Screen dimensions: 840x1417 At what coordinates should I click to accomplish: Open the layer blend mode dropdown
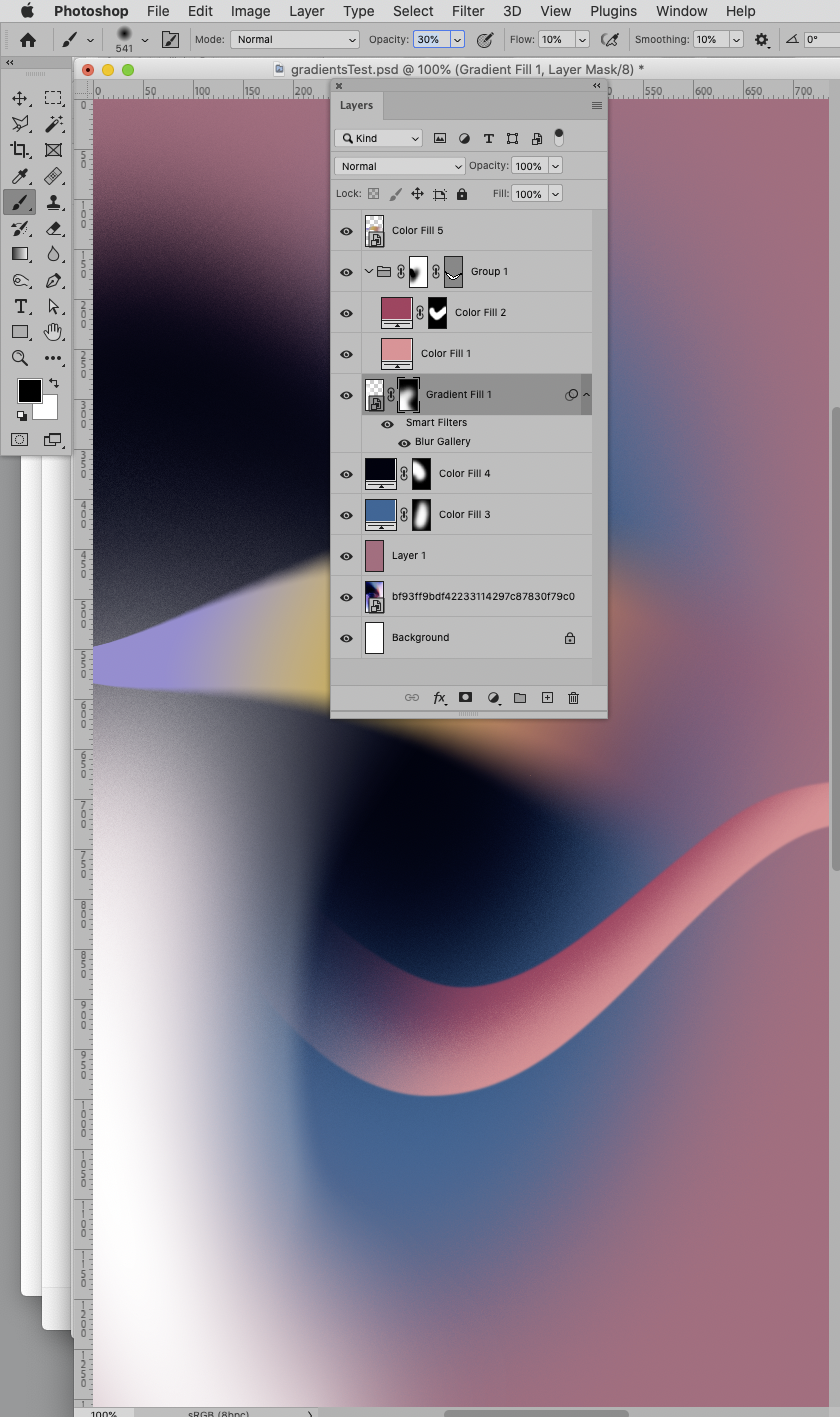[x=399, y=165]
